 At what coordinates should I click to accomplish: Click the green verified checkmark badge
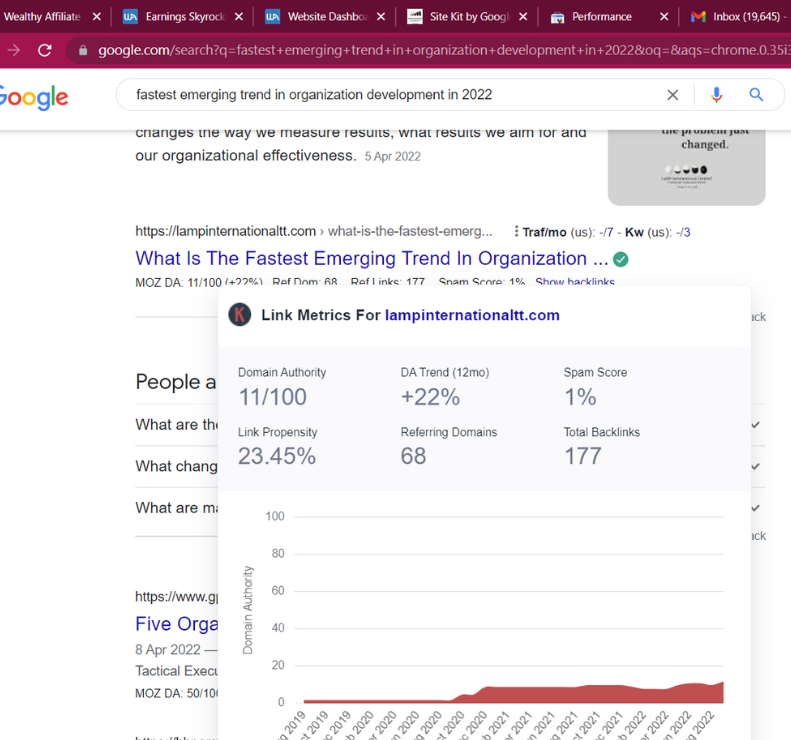pyautogui.click(x=620, y=259)
